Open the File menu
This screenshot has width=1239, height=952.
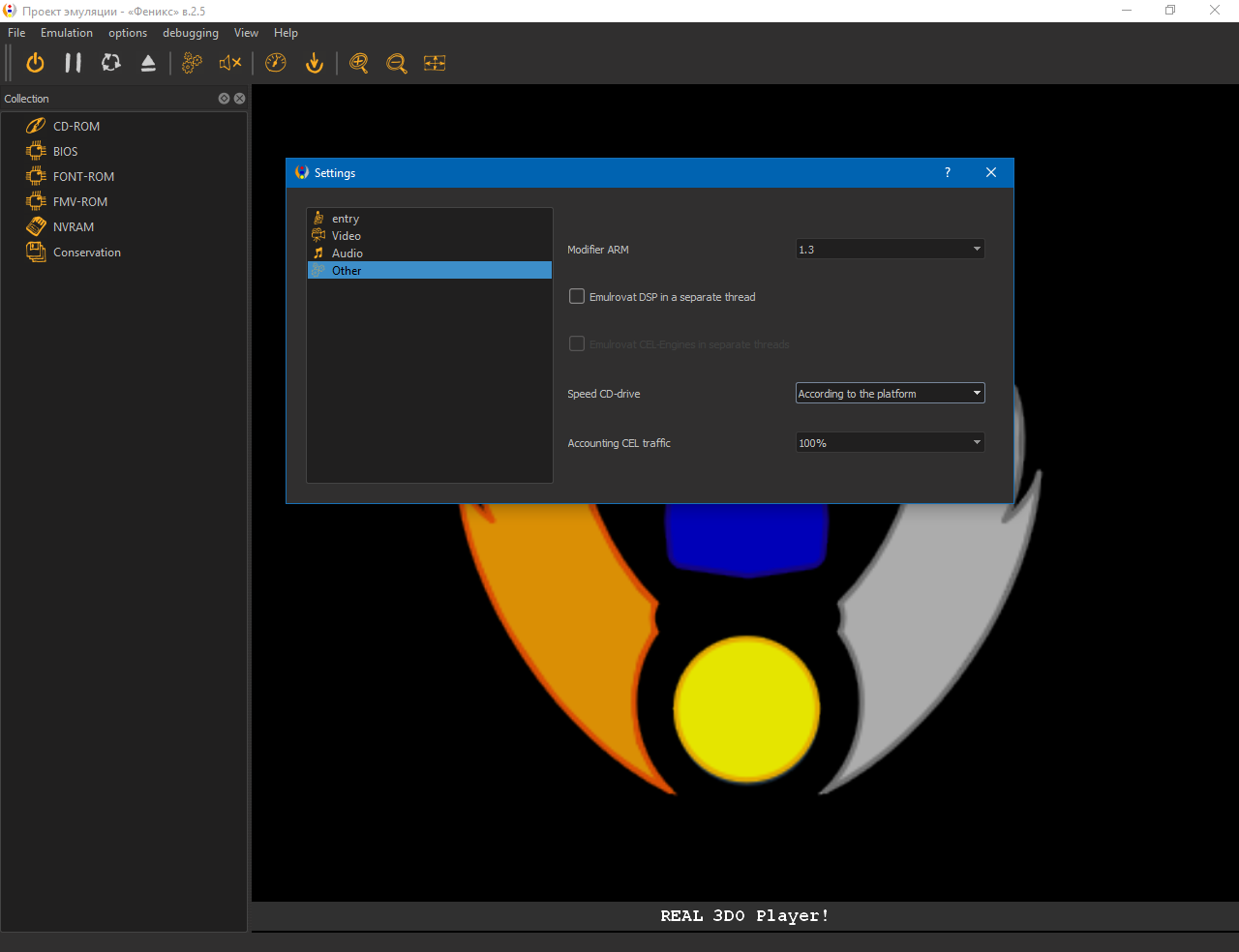click(x=16, y=33)
